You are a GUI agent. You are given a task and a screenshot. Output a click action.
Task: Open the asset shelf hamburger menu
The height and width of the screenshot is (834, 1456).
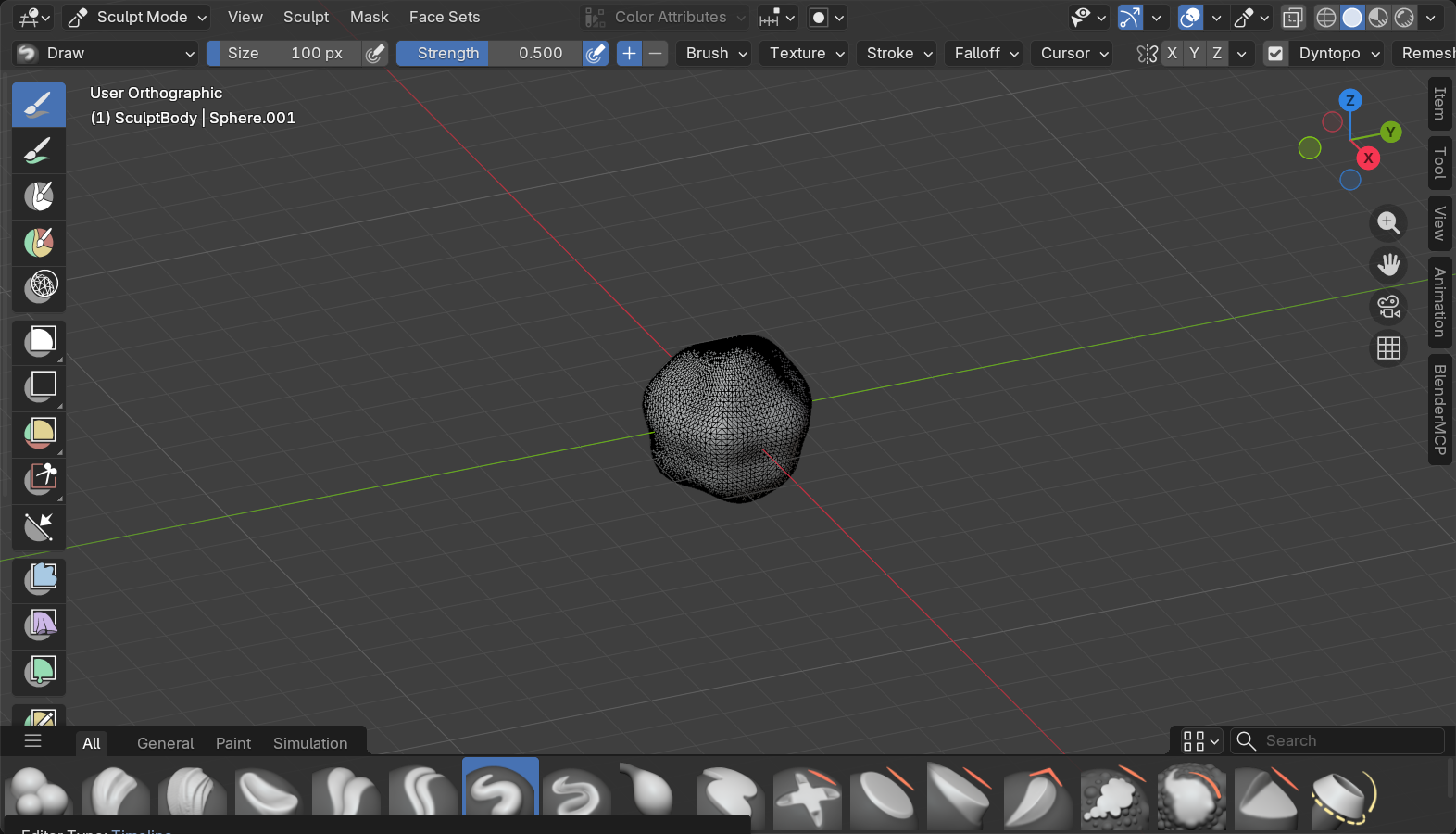33,741
